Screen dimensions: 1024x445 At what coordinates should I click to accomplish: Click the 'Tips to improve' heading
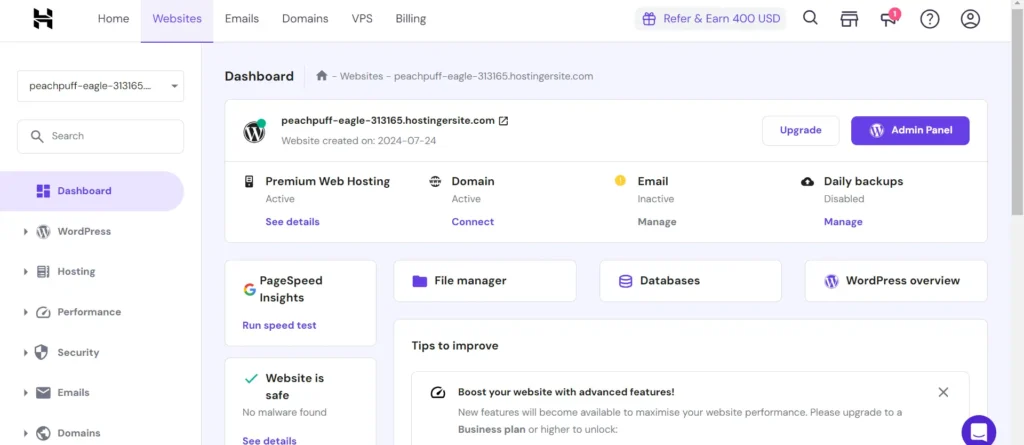455,346
